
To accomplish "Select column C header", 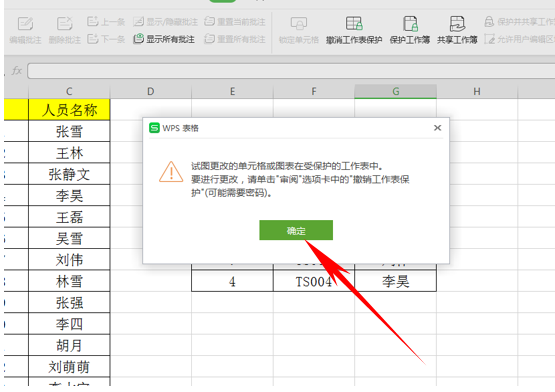I will pos(69,91).
